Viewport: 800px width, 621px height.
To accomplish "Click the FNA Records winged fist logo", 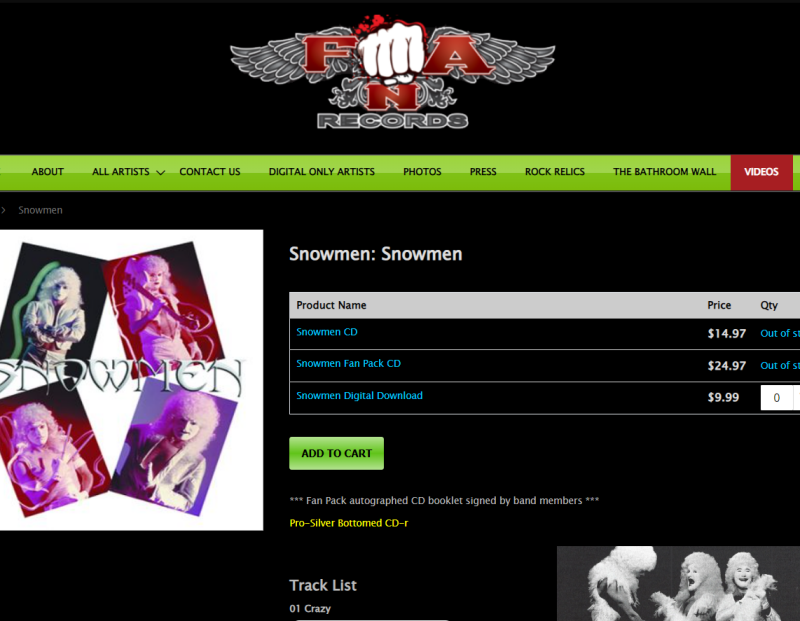I will tap(392, 71).
